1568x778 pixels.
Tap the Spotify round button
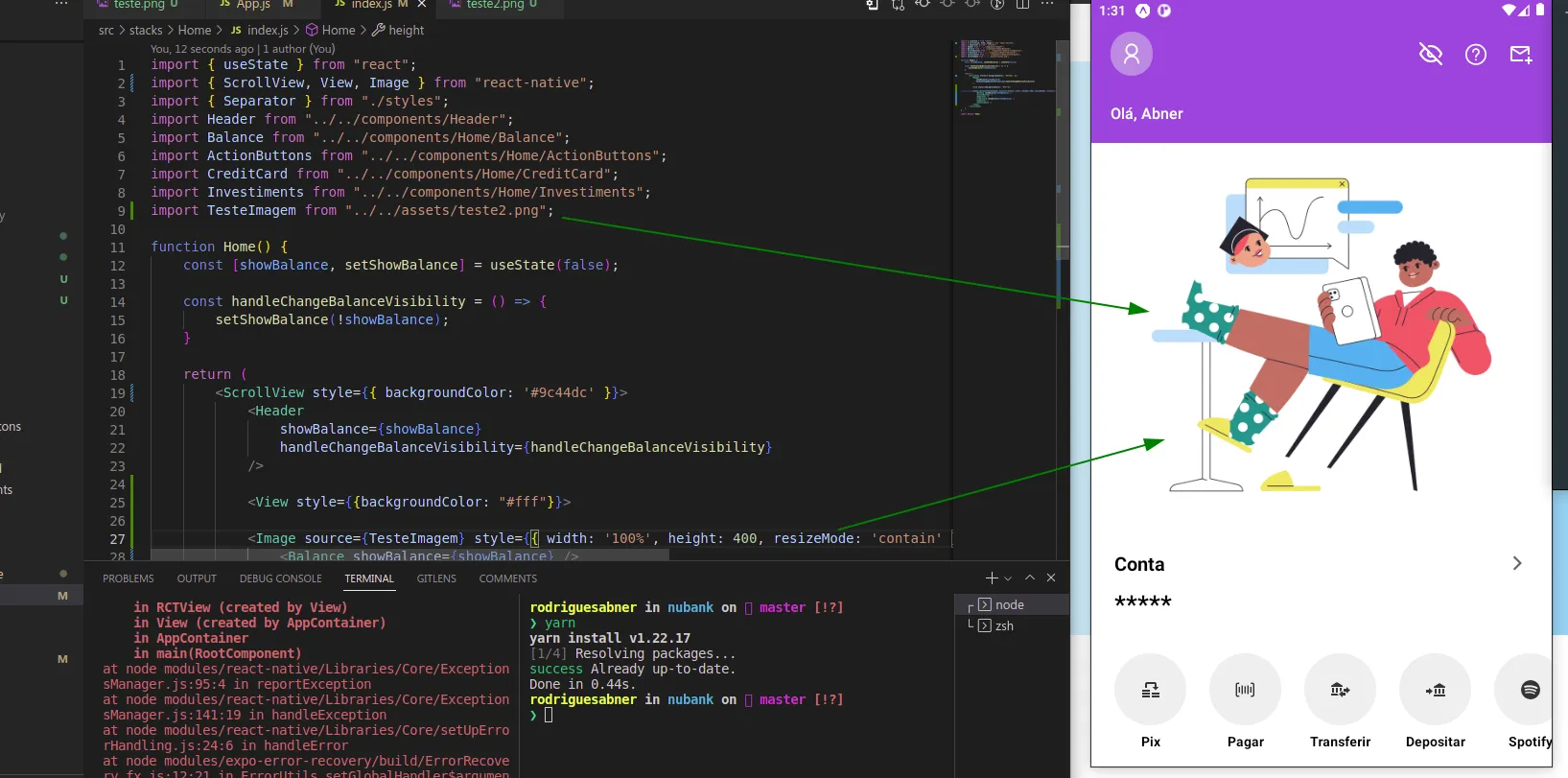tap(1525, 690)
